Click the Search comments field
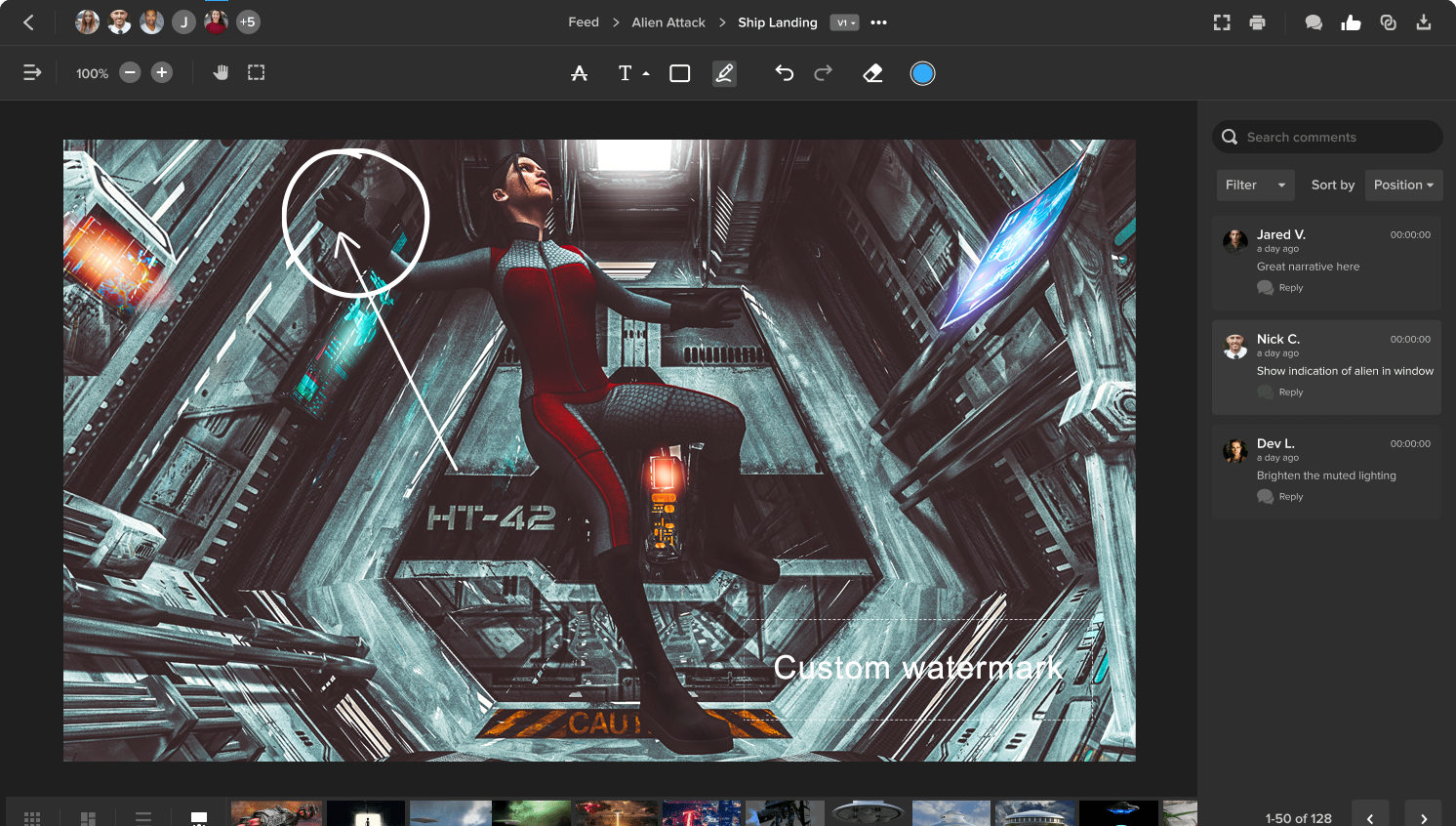Image resolution: width=1456 pixels, height=826 pixels. (1327, 137)
